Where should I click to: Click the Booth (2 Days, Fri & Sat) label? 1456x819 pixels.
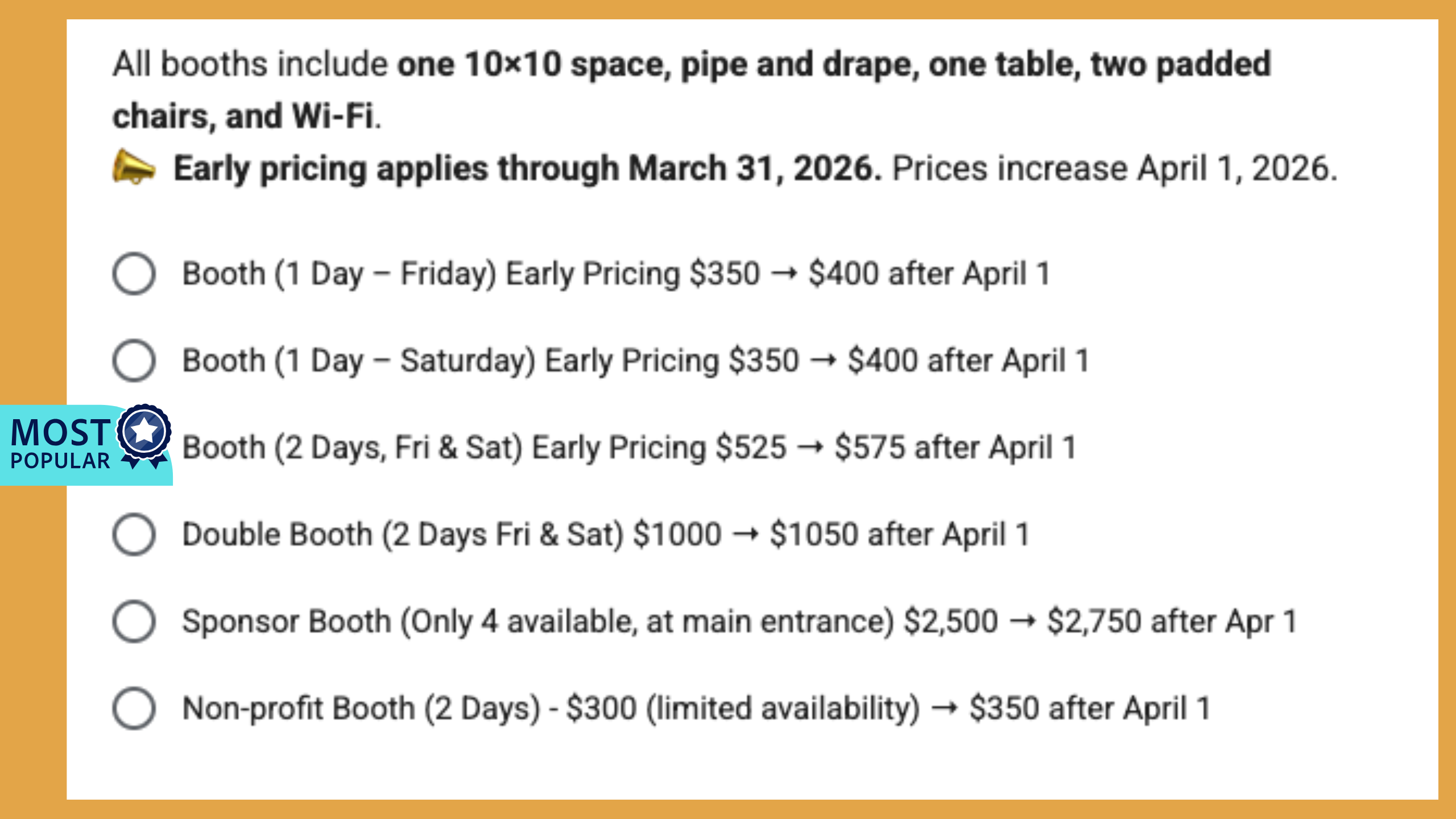[352, 448]
